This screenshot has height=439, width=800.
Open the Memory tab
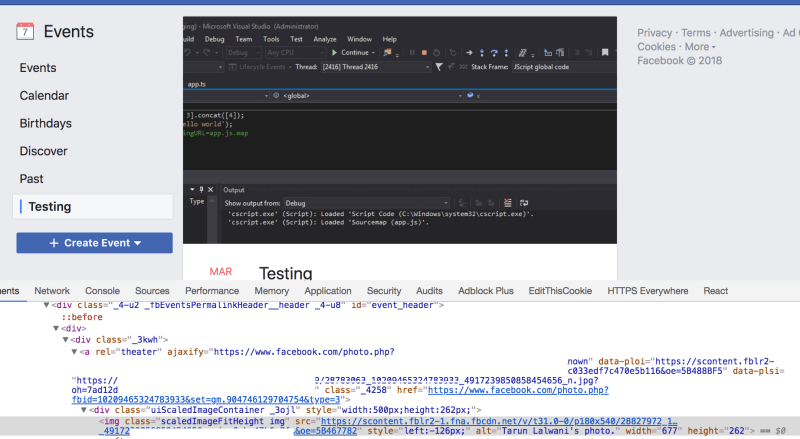click(x=271, y=291)
